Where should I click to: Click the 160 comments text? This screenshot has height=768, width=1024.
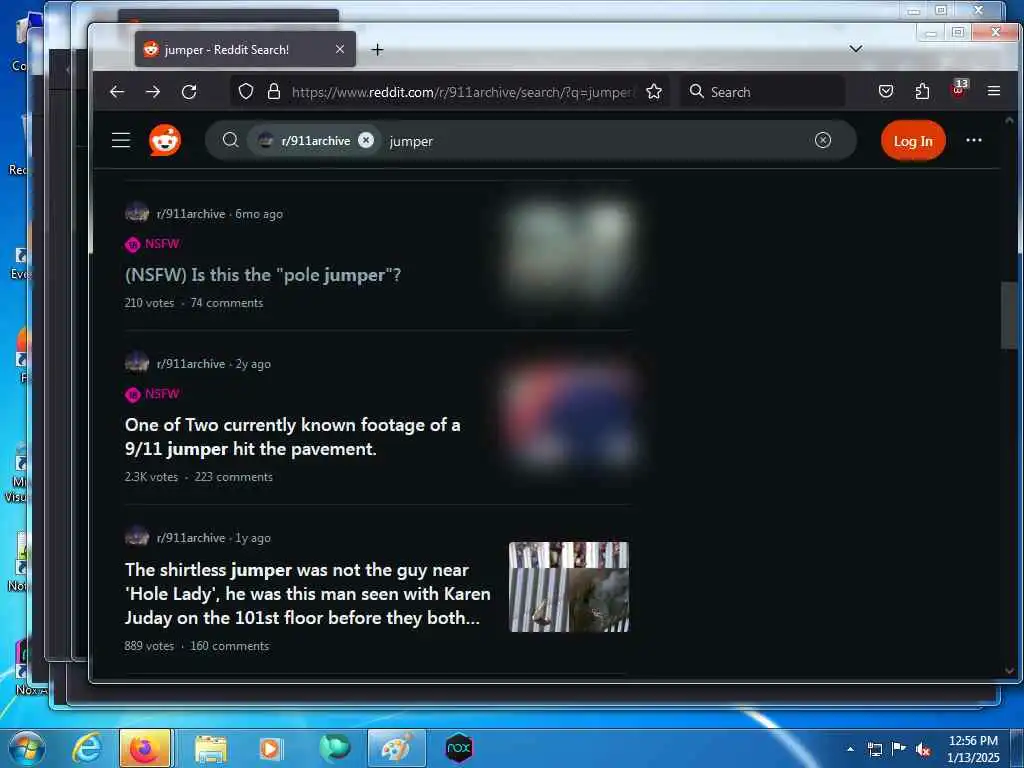[229, 646]
